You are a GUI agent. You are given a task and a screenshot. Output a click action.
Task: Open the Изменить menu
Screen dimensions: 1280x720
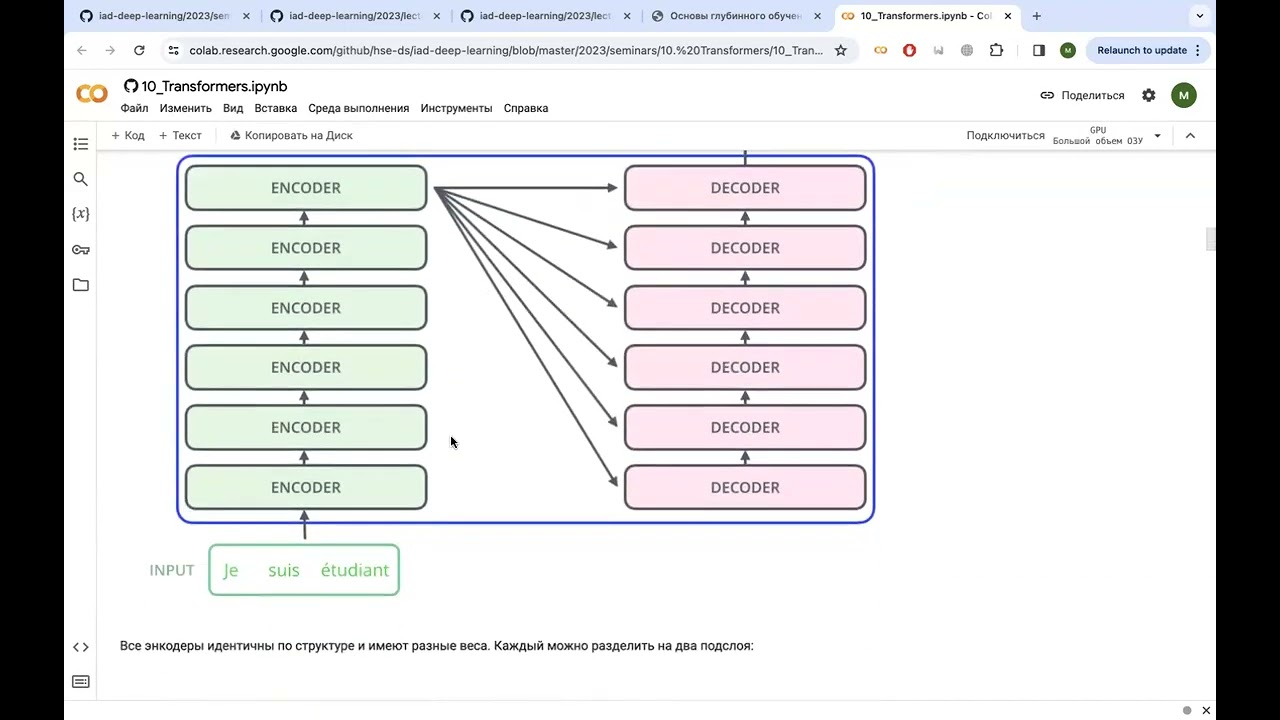click(x=185, y=108)
